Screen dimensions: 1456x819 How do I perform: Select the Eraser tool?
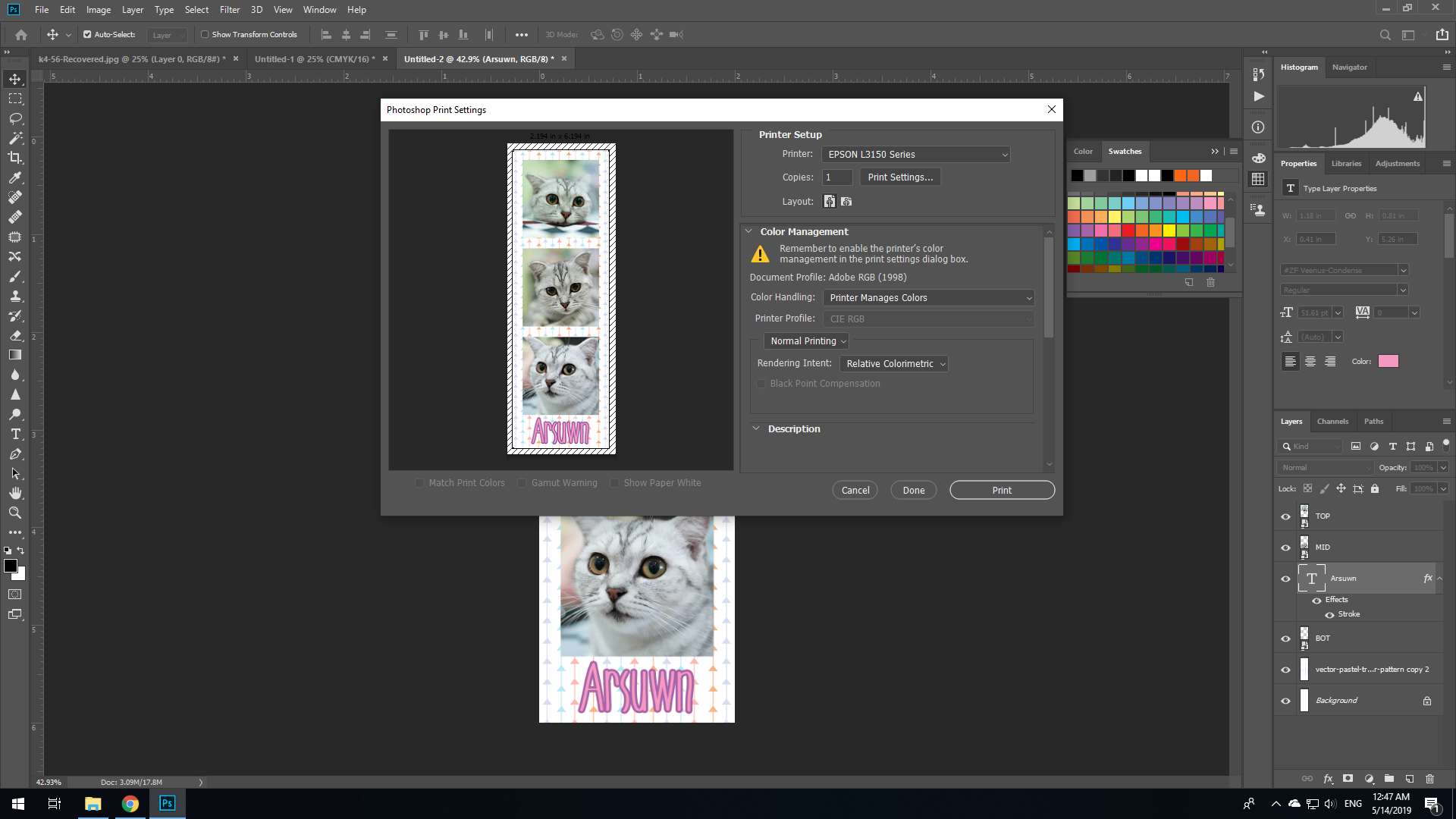coord(15,335)
